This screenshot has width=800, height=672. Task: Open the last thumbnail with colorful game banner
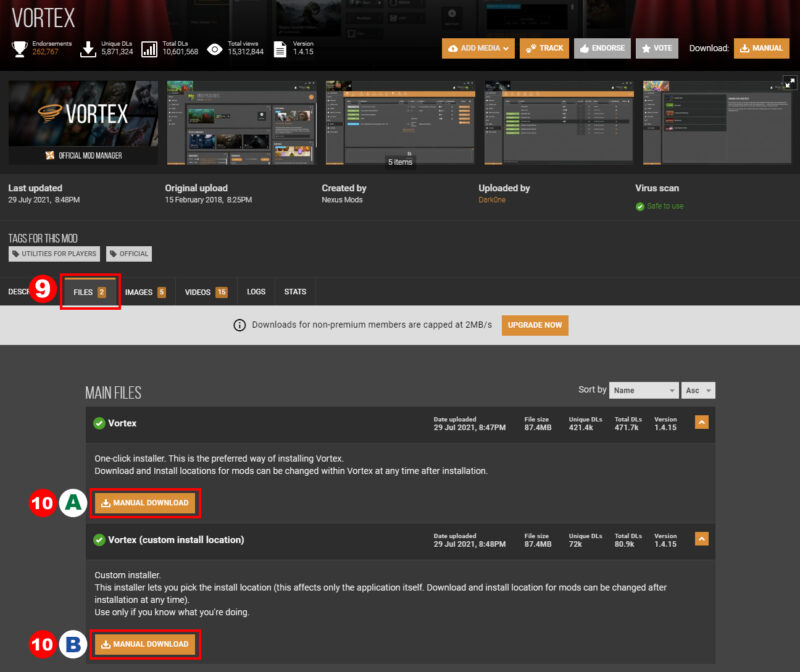pos(718,122)
